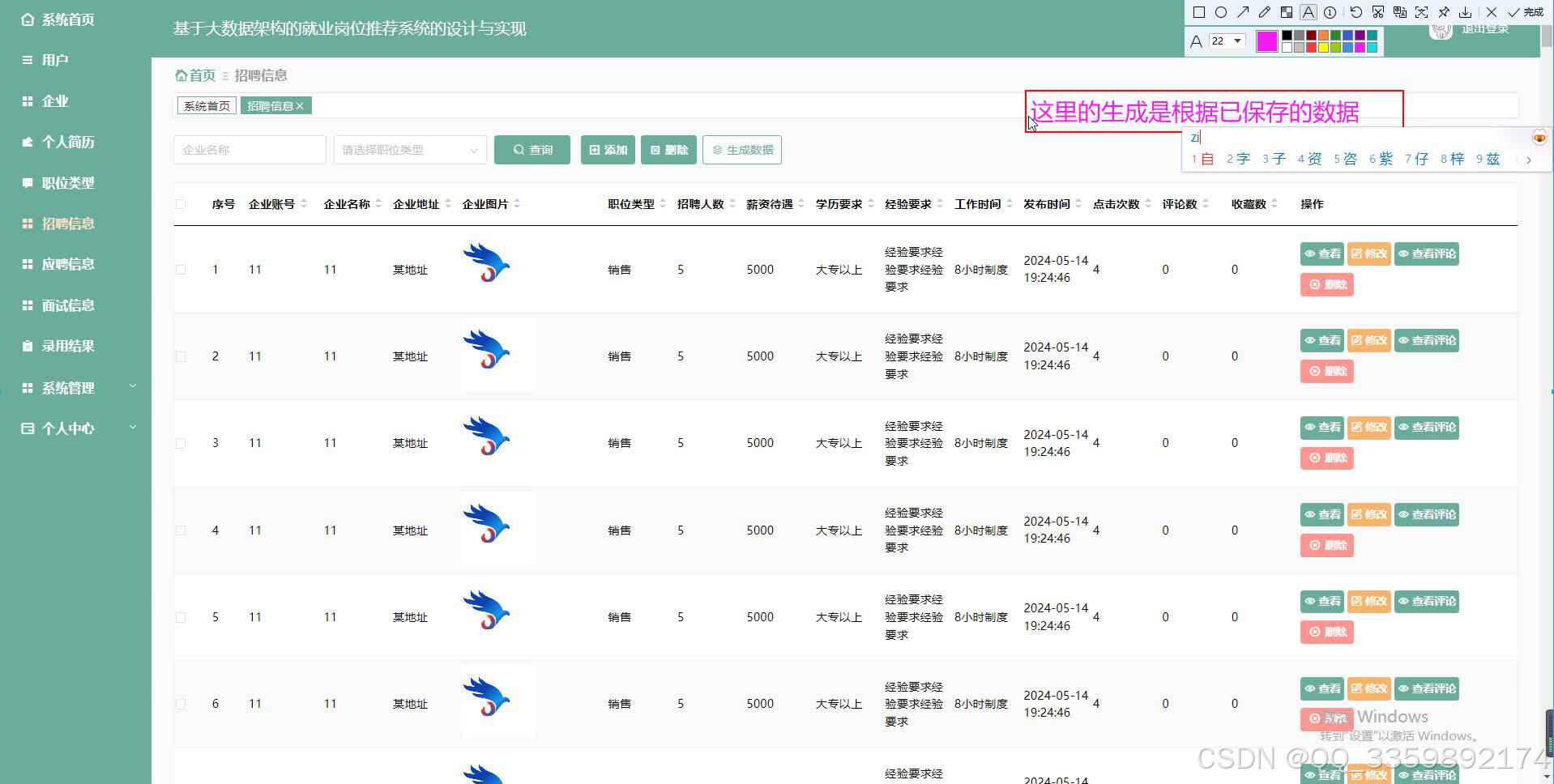
Task: Sort by the 收藏数 column arrows
Action: (x=1274, y=204)
